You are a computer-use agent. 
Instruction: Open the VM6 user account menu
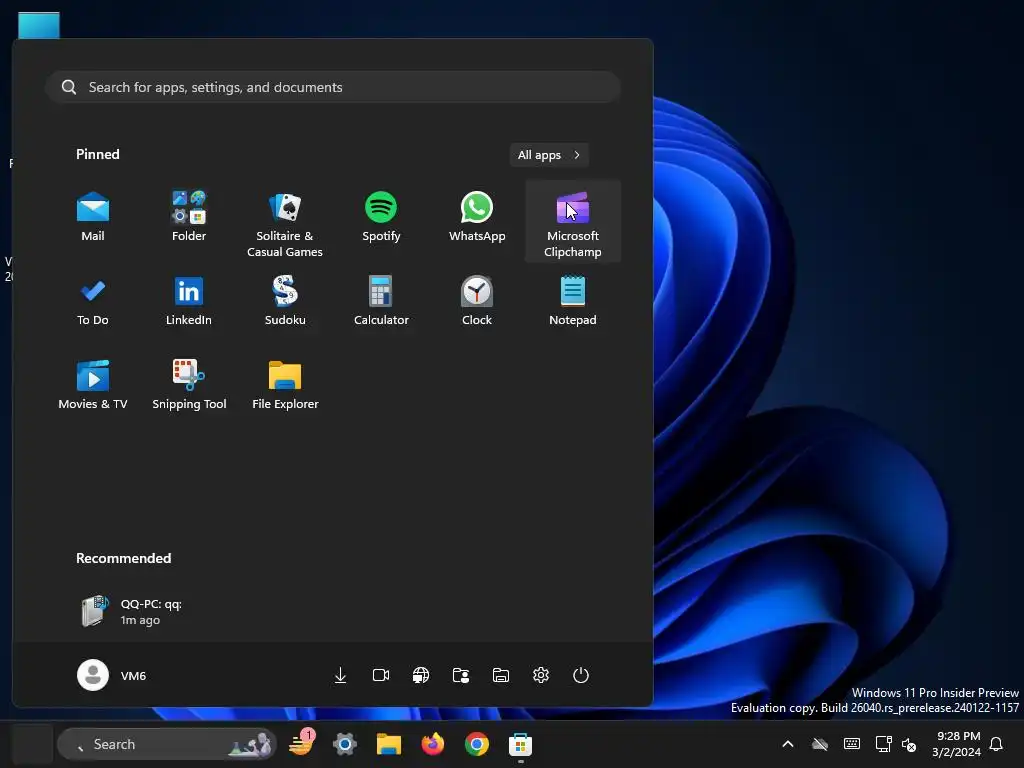click(112, 675)
